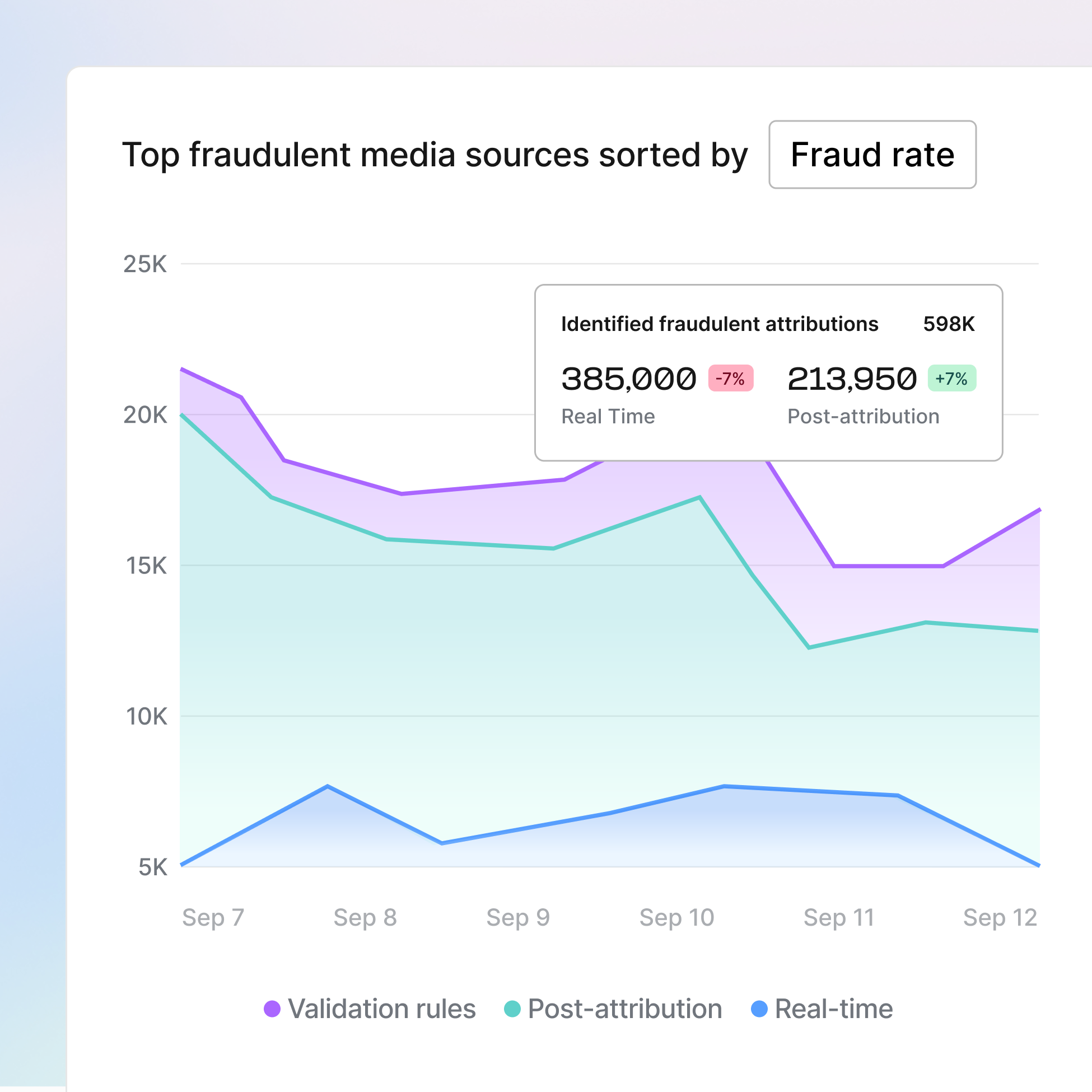The width and height of the screenshot is (1092, 1092).
Task: Click the chart title text
Action: point(435,156)
